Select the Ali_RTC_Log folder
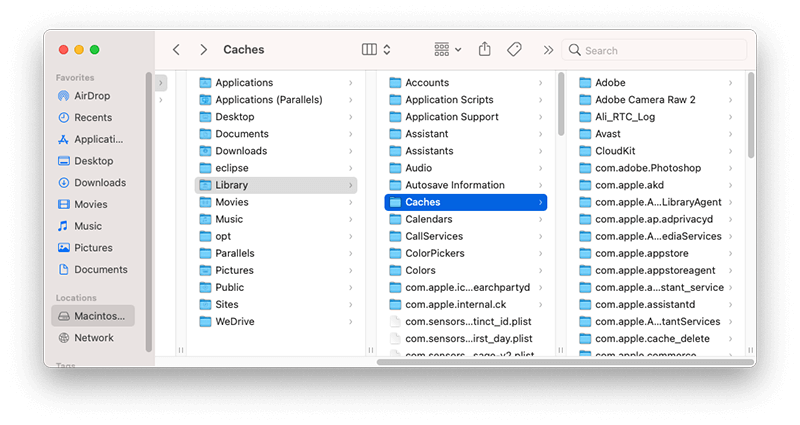Screen dimensions: 800x425 (x=656, y=117)
